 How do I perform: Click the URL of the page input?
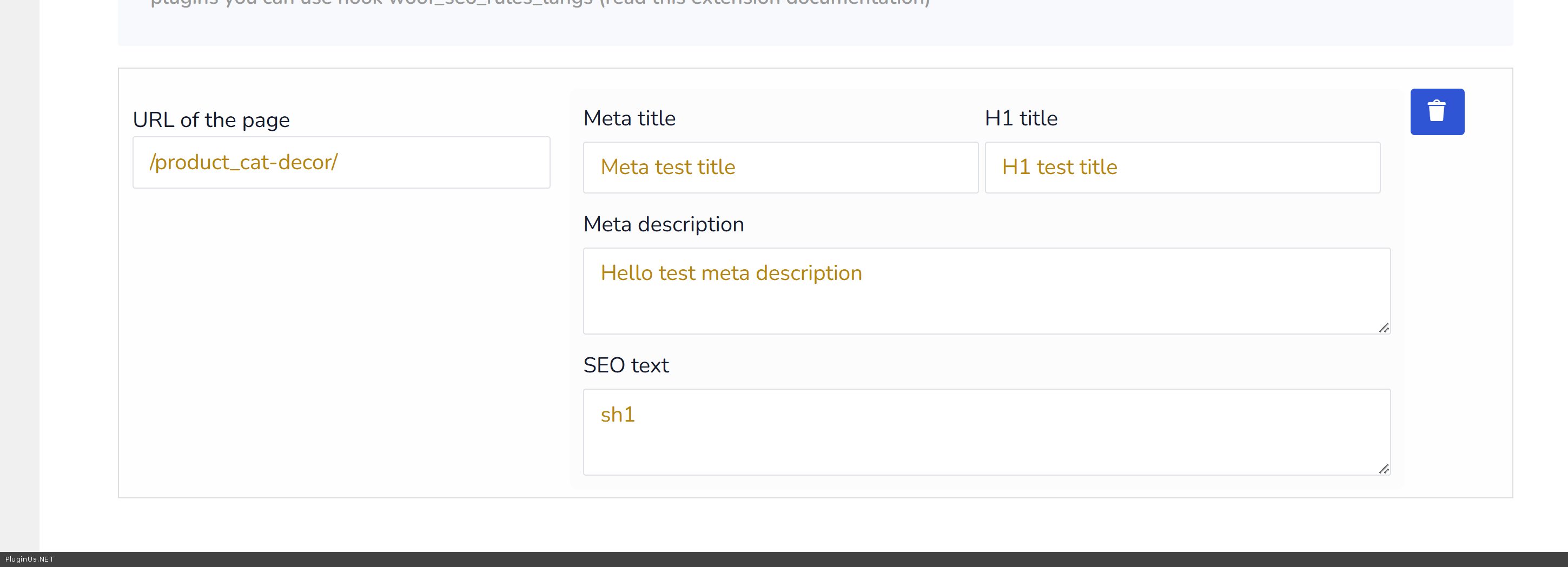click(341, 163)
